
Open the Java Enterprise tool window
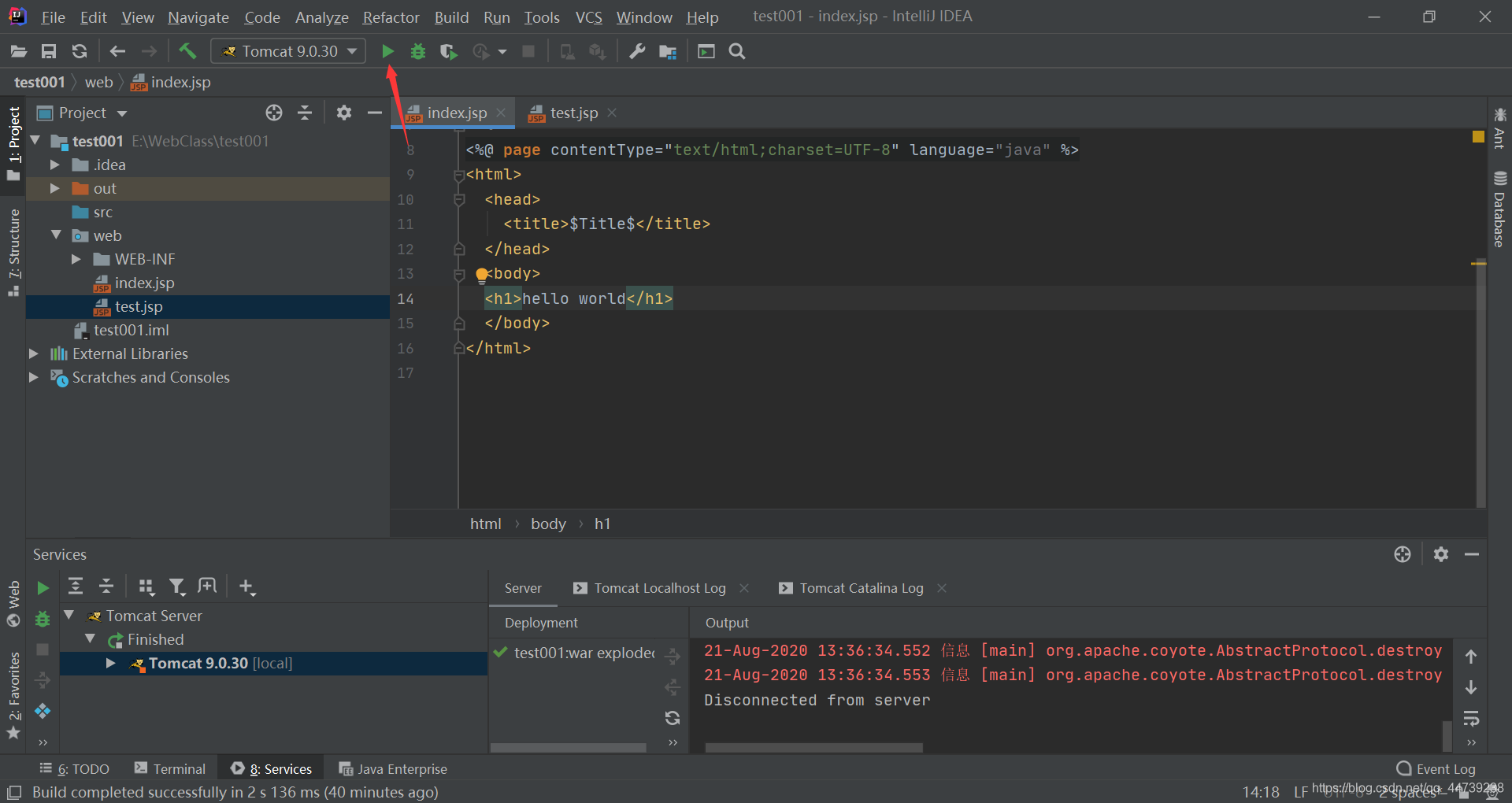[392, 768]
